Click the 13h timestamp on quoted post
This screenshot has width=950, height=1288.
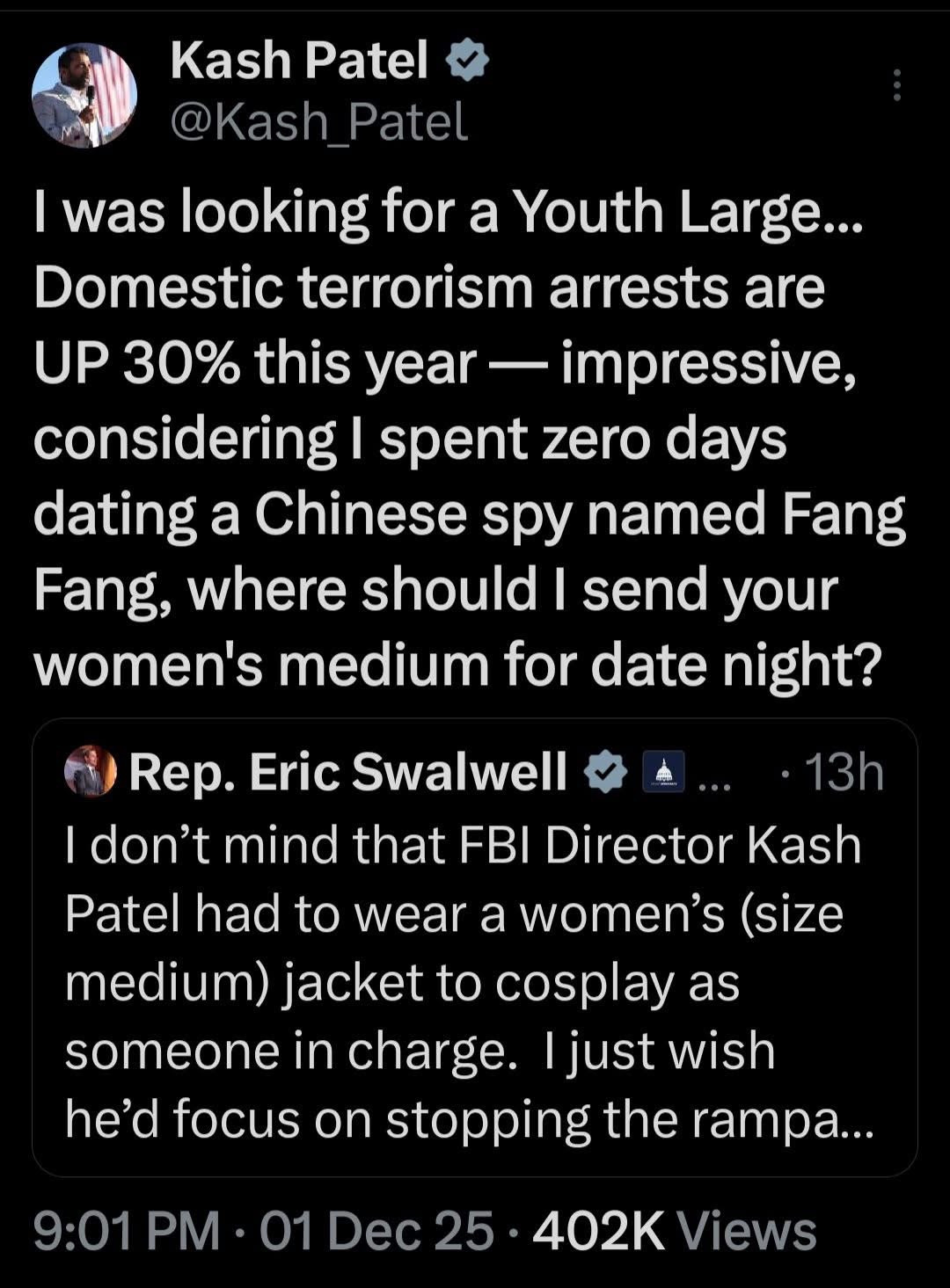(844, 772)
